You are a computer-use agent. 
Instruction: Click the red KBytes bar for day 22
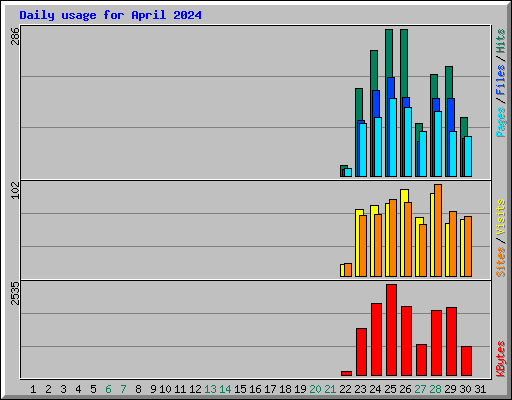(346, 373)
